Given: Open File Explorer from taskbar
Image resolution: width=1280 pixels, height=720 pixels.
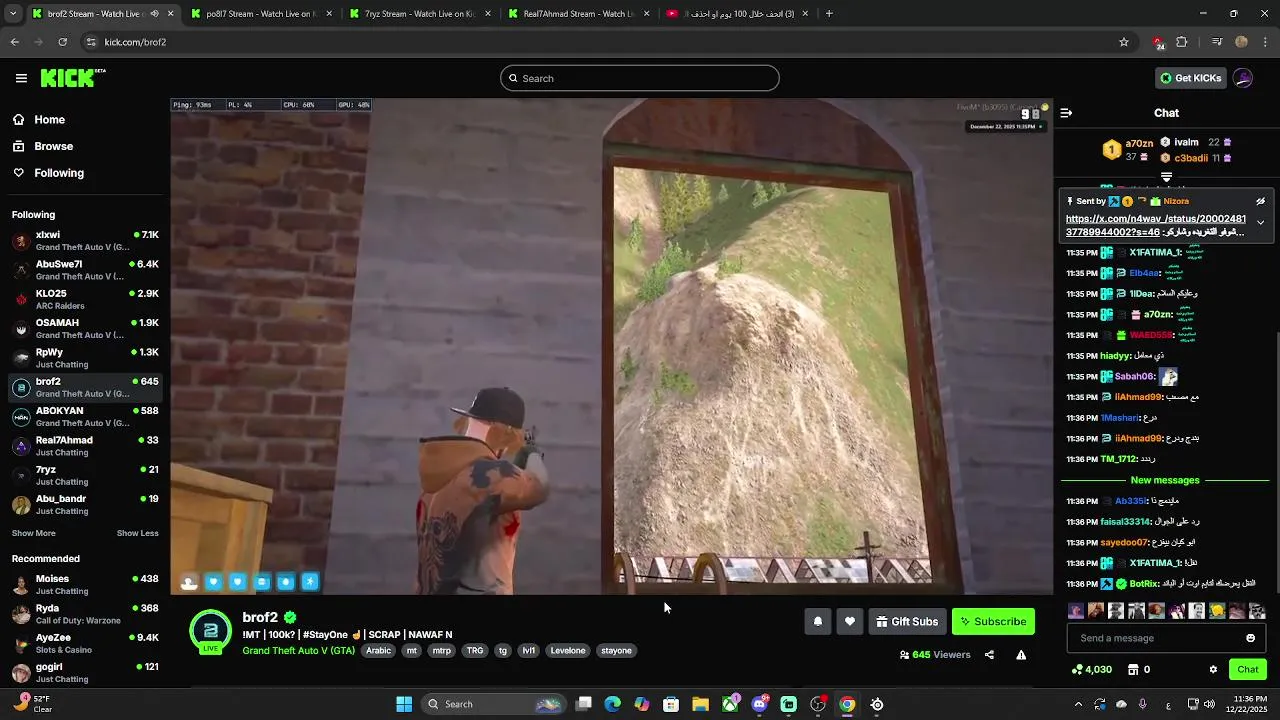Looking at the screenshot, I should coord(700,704).
